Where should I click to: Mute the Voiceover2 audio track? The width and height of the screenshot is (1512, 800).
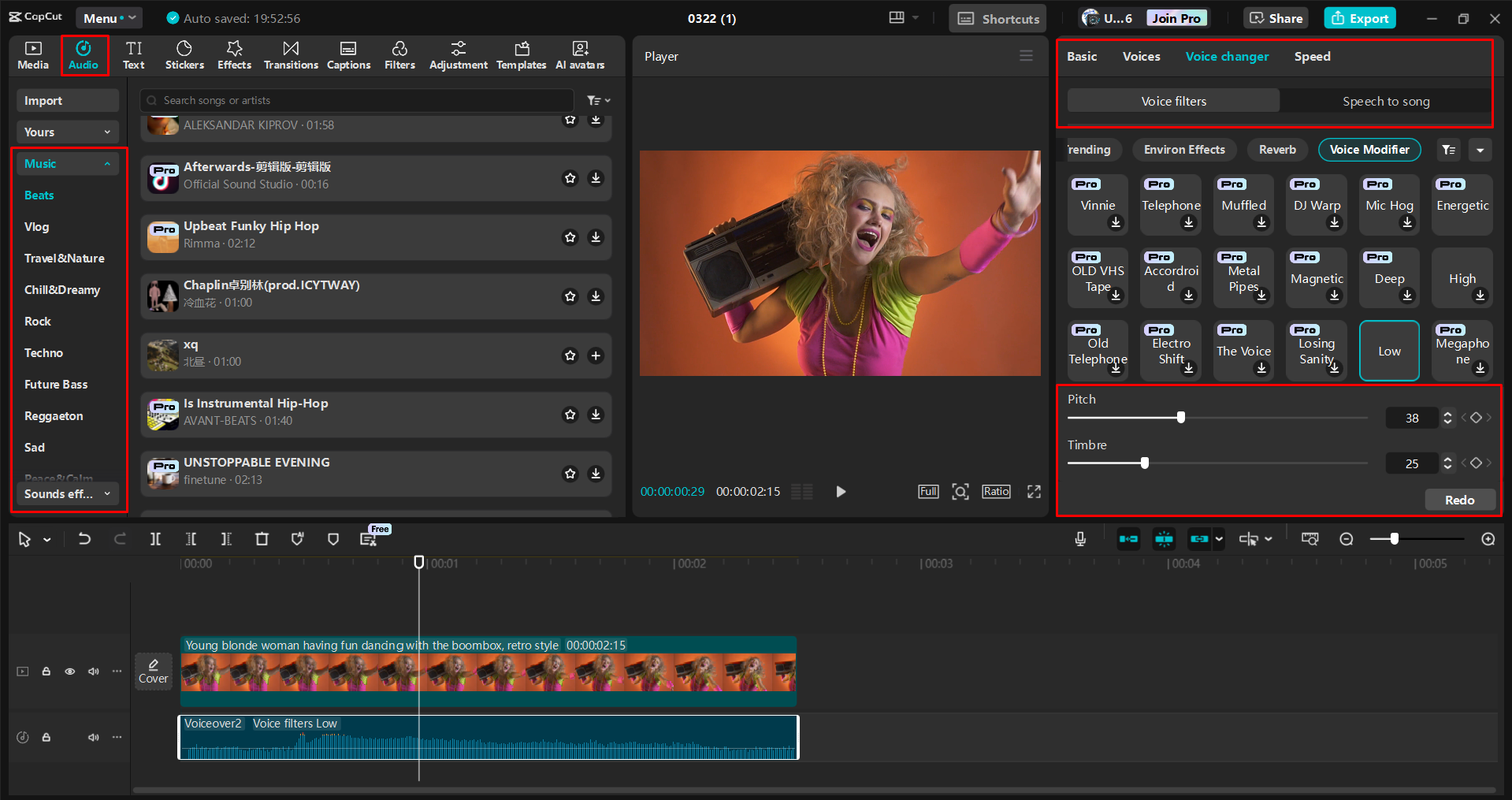(94, 737)
